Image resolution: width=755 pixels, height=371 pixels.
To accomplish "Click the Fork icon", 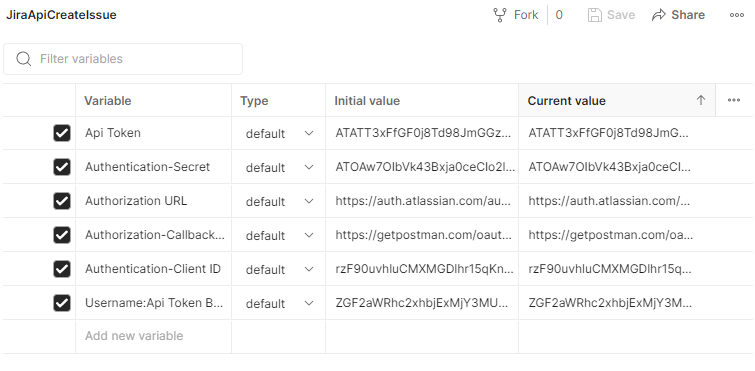I will [500, 15].
